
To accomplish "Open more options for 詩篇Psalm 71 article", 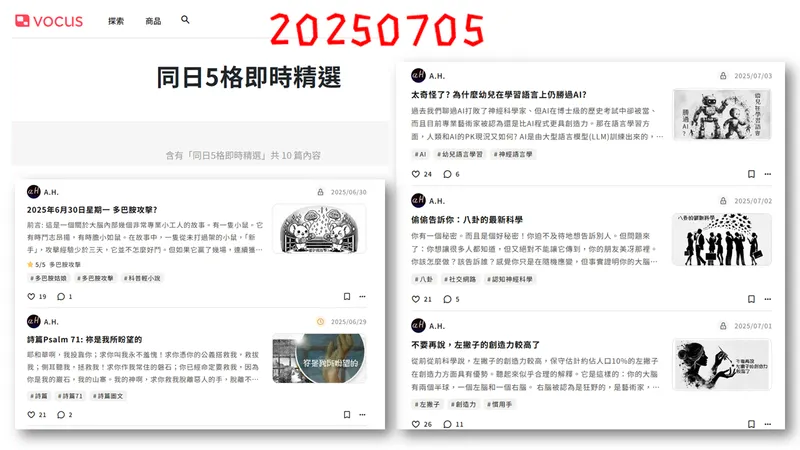I will [x=362, y=415].
